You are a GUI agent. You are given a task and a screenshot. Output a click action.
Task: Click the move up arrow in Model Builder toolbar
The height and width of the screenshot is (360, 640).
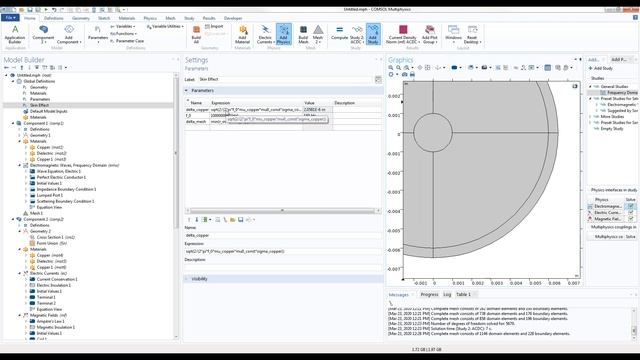pyautogui.click(x=22, y=68)
